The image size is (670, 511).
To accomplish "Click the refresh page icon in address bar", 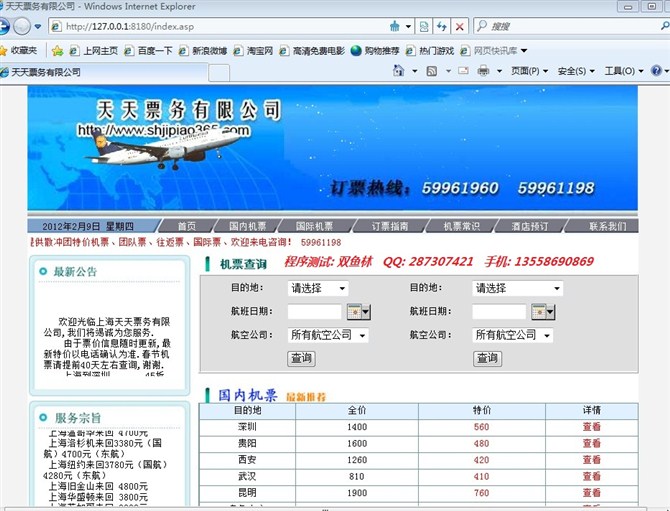I will [441, 26].
